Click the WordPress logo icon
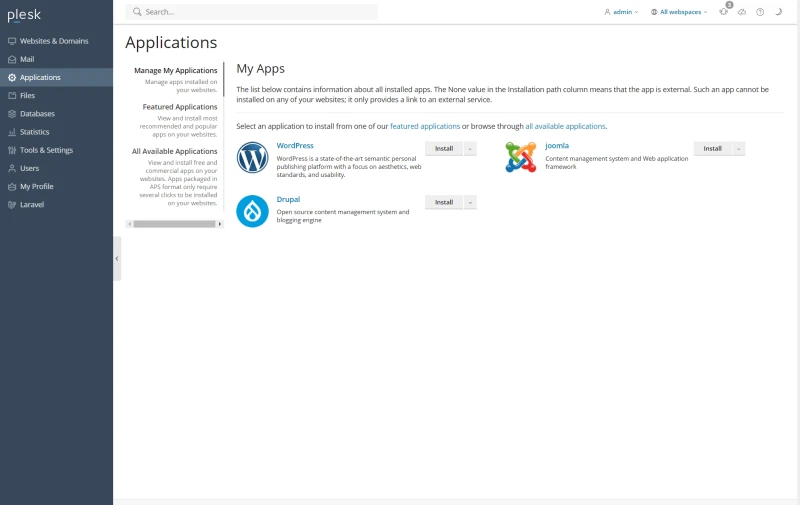The height and width of the screenshot is (505, 800). click(253, 157)
